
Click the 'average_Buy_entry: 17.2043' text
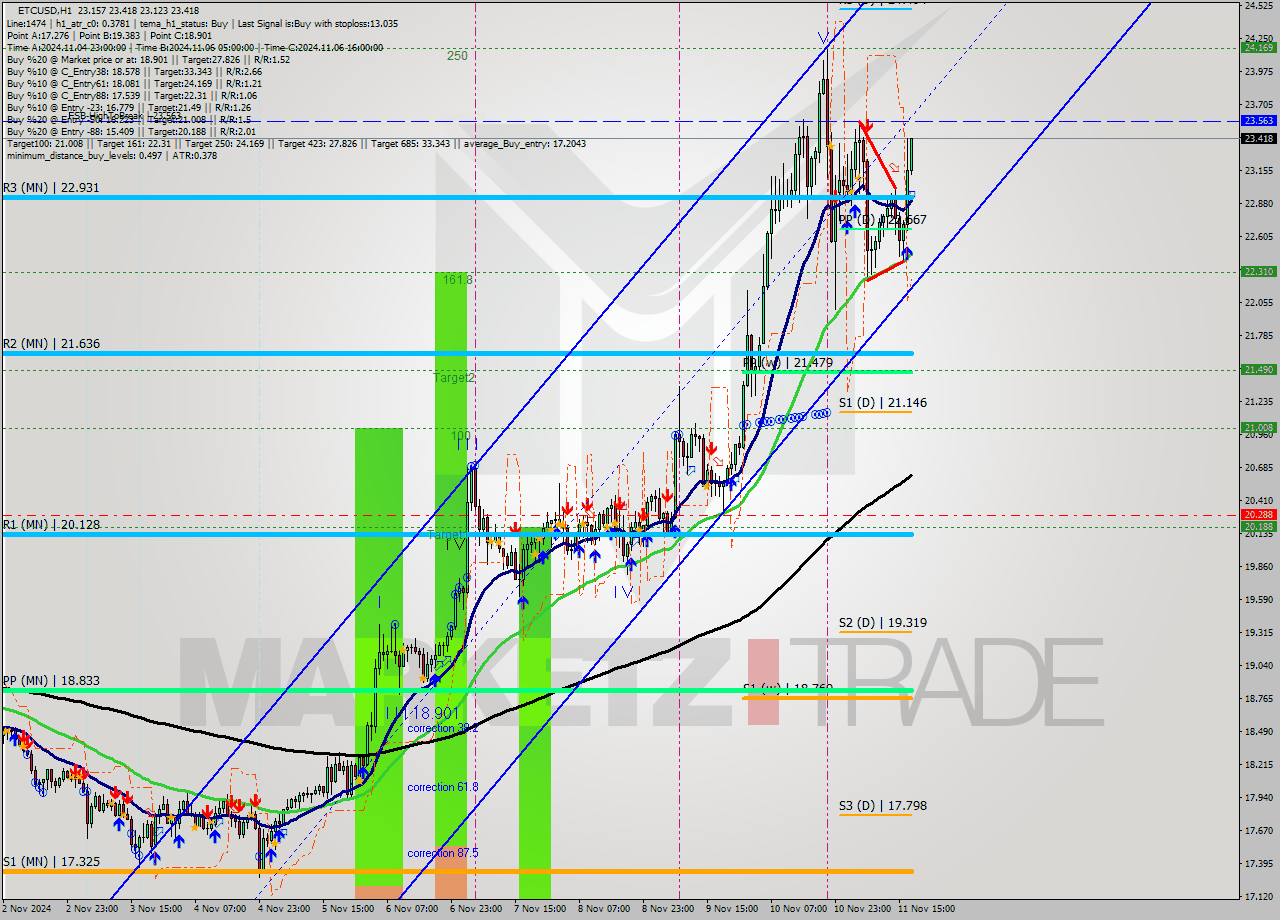525,143
